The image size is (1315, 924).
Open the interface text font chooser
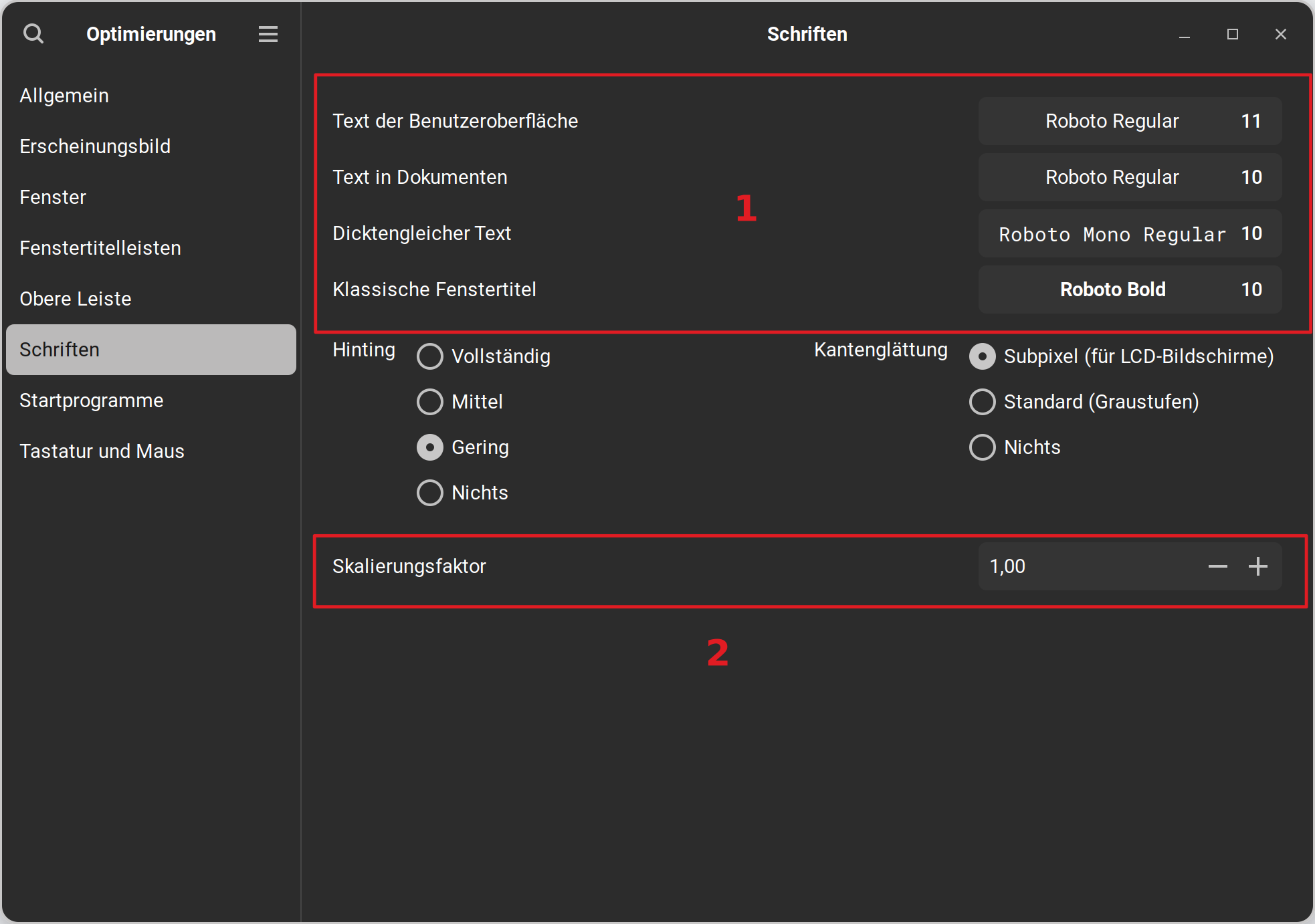(x=1129, y=121)
